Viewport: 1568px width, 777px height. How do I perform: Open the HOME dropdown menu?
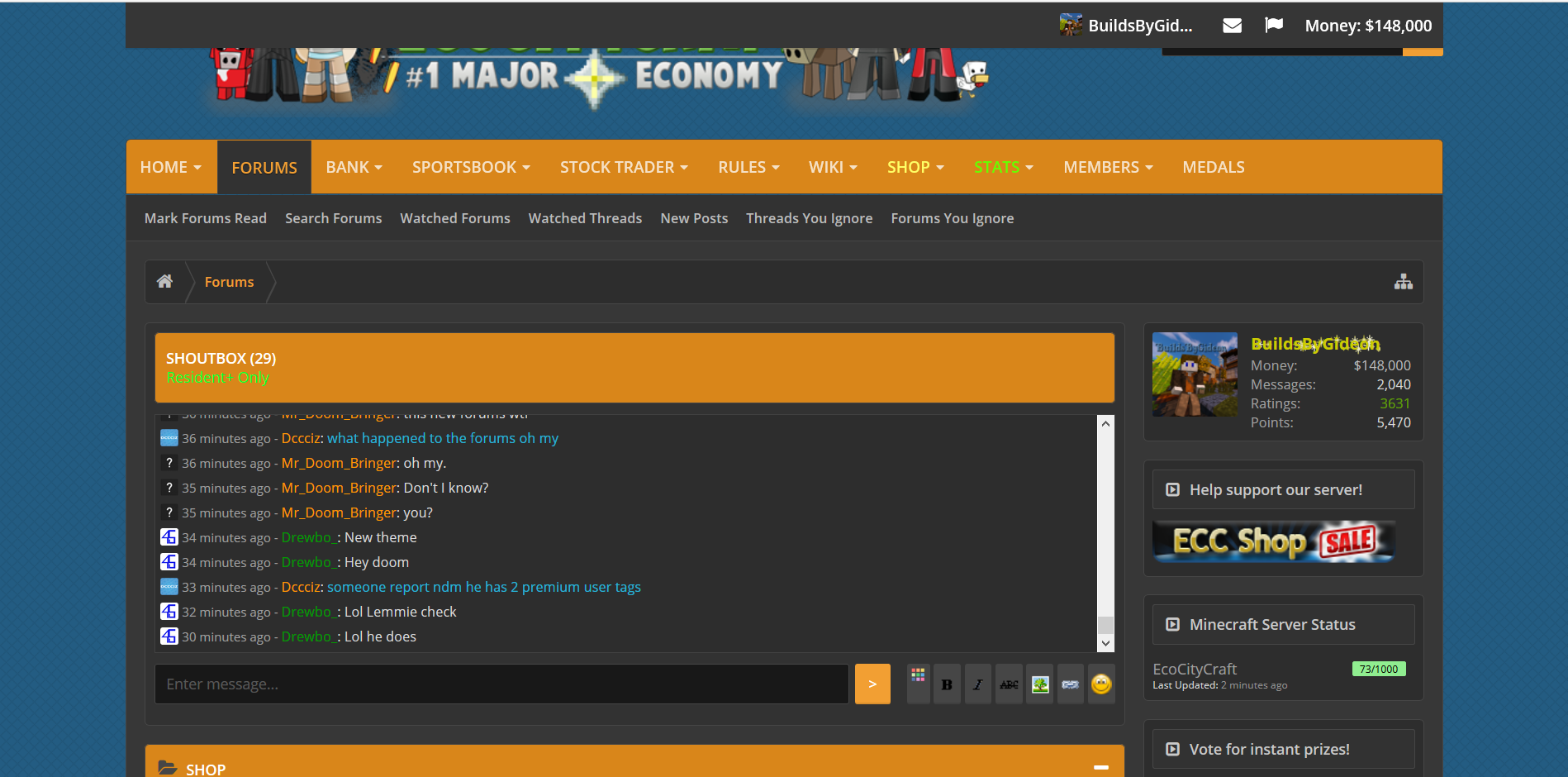[x=171, y=167]
